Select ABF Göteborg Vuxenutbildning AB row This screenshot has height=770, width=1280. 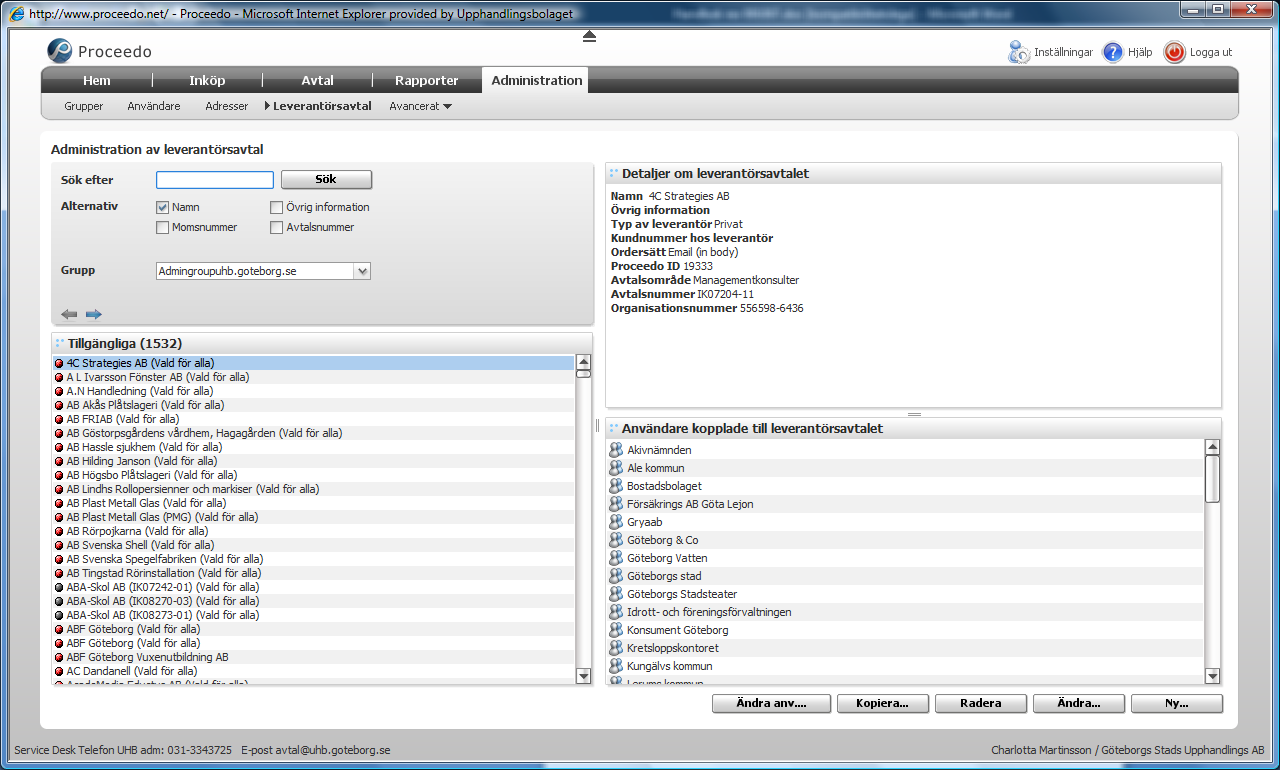coord(314,657)
